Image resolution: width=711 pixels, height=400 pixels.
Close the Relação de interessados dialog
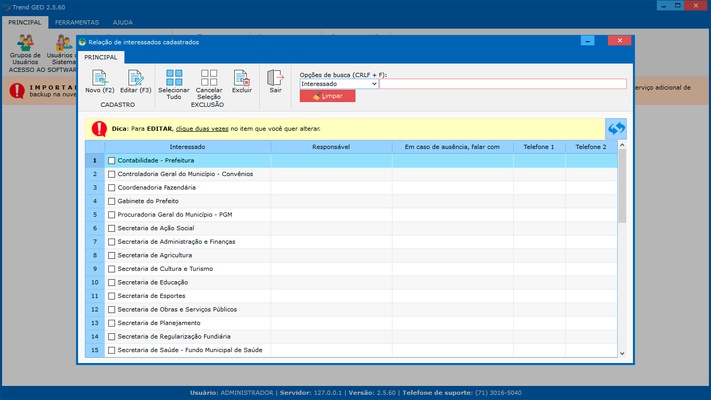pos(620,41)
